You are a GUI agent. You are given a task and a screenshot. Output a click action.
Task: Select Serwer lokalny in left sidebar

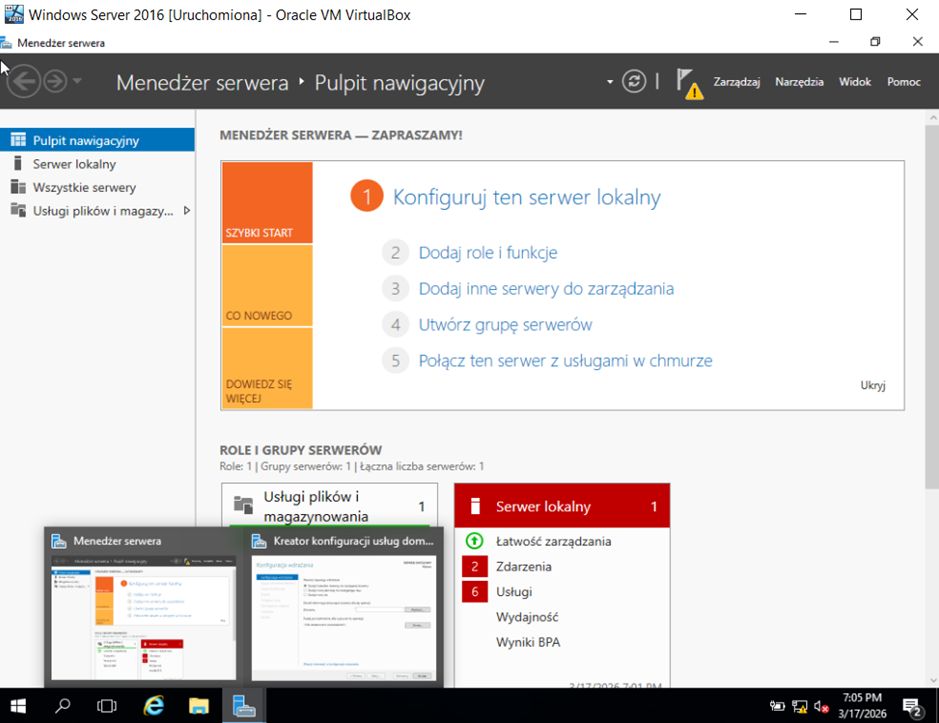[x=74, y=164]
